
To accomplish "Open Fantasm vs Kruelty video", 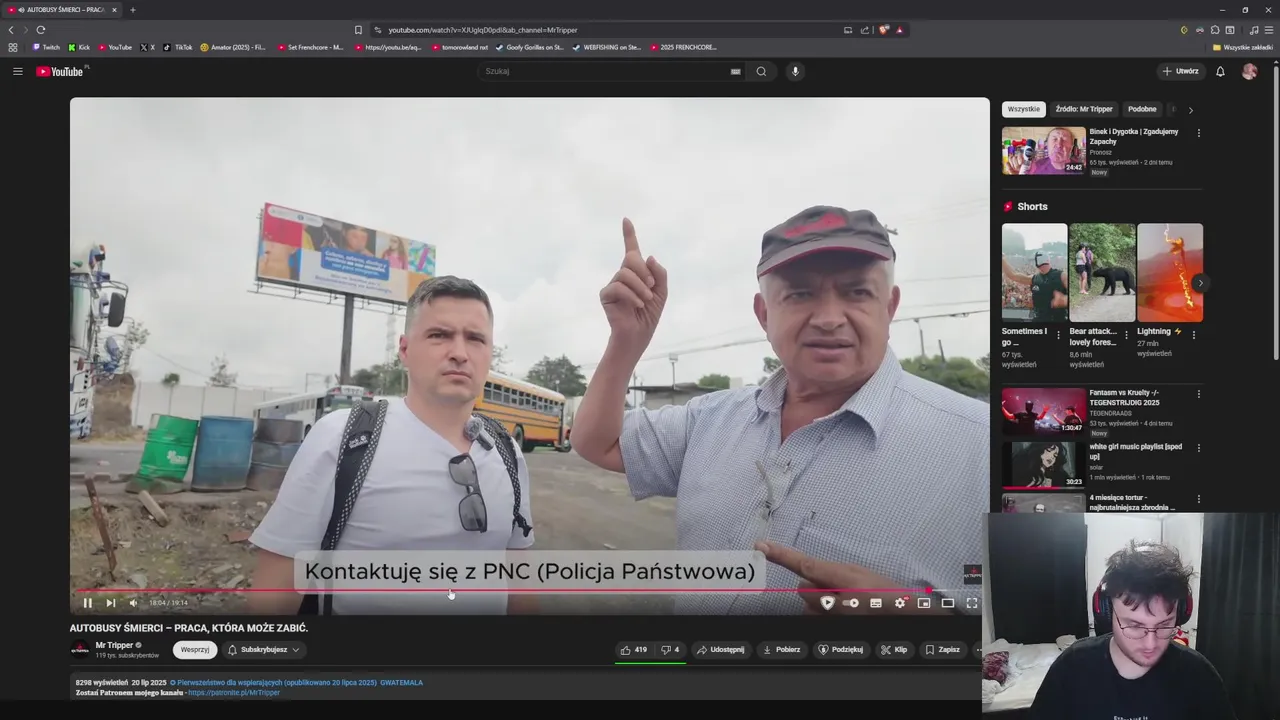I will click(x=1044, y=411).
